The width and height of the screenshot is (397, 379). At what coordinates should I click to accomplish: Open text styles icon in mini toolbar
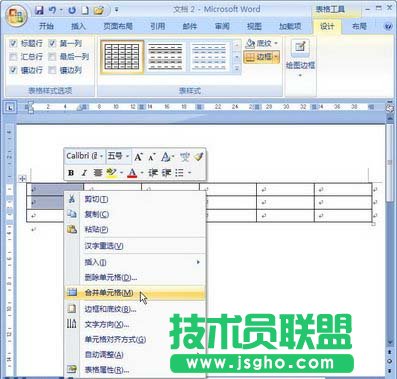pyautogui.click(x=166, y=157)
